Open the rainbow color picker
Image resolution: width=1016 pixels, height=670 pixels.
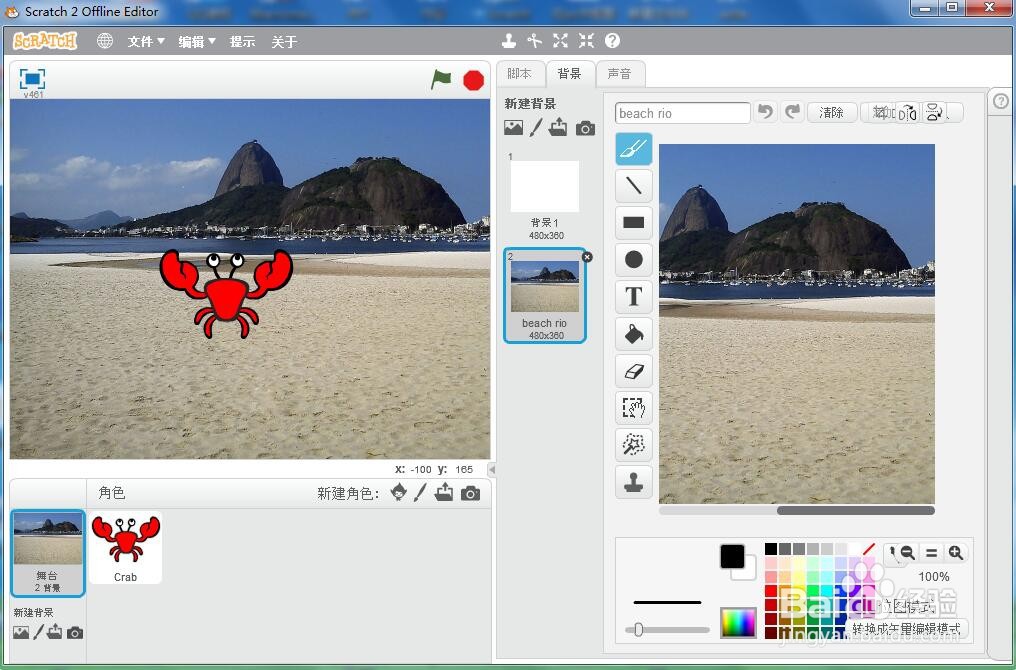[x=738, y=623]
